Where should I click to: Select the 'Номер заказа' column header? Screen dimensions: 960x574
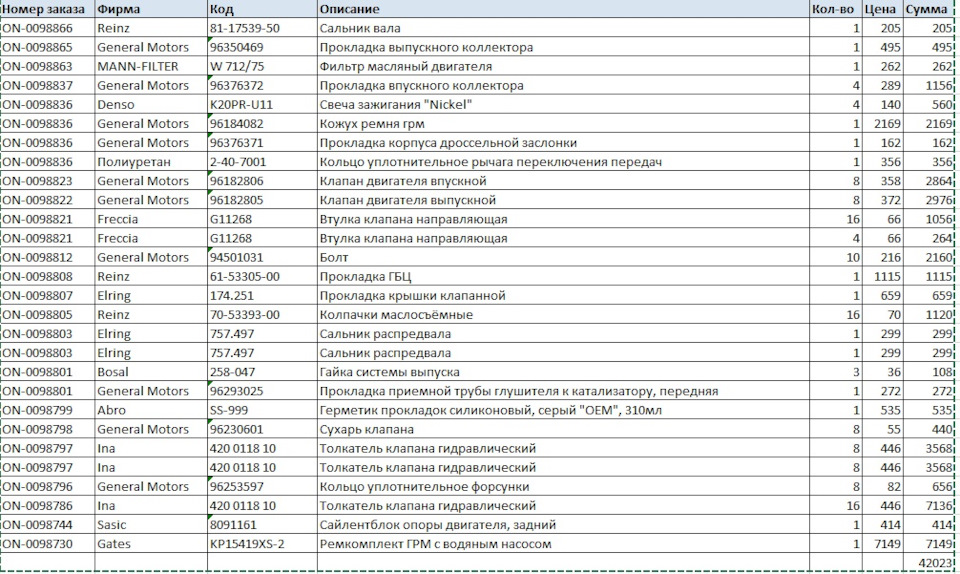click(47, 9)
